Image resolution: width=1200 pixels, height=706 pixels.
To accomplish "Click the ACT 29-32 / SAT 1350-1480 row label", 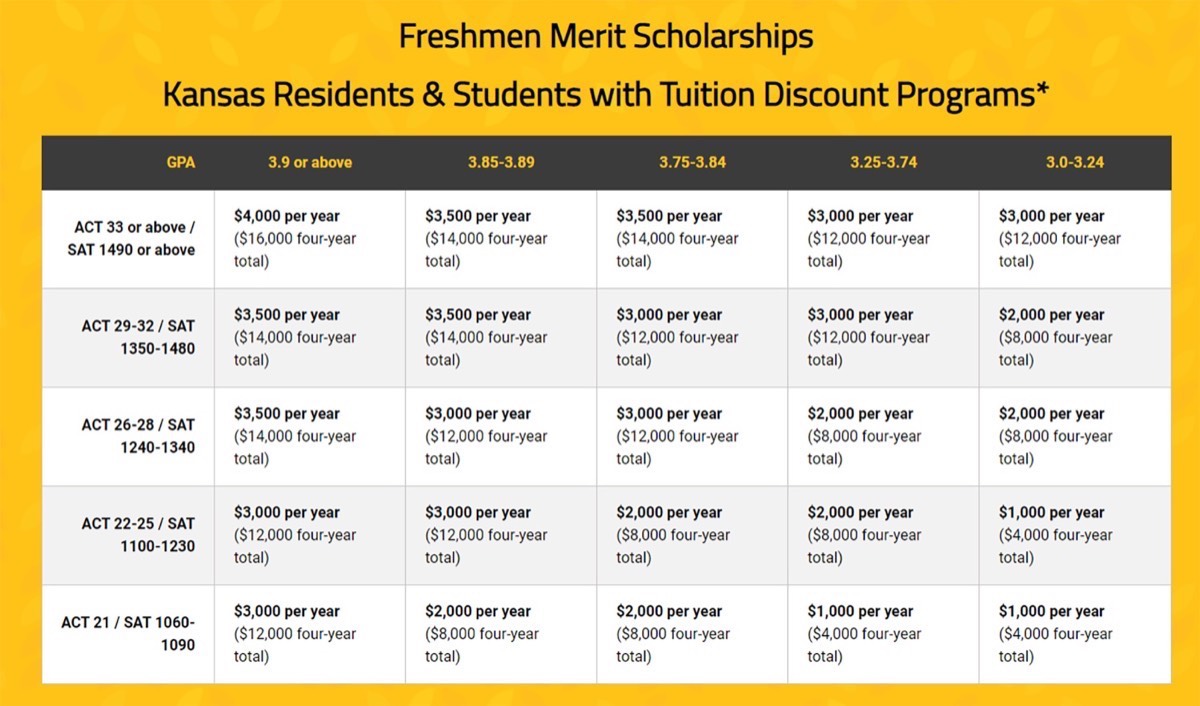I will [138, 337].
